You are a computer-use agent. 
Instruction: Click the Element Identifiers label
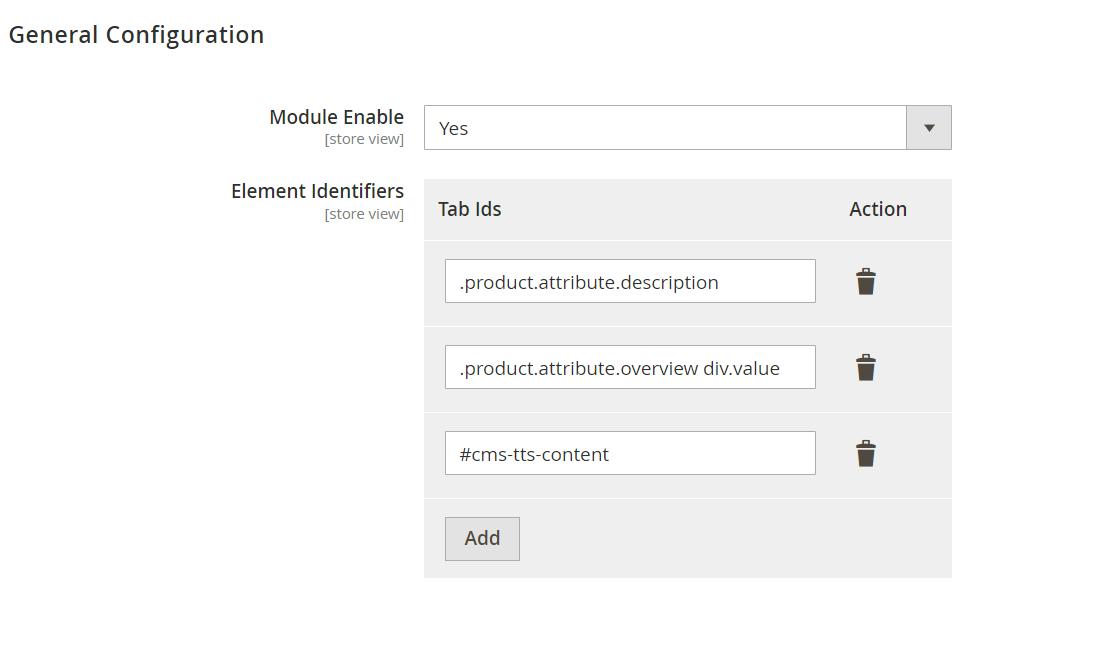pos(317,191)
